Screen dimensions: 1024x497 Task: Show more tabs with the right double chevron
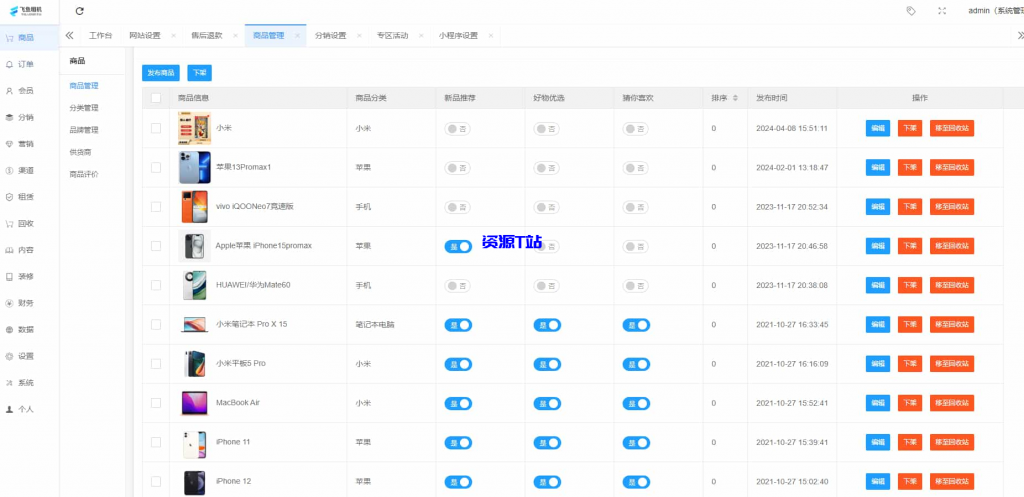point(1020,36)
